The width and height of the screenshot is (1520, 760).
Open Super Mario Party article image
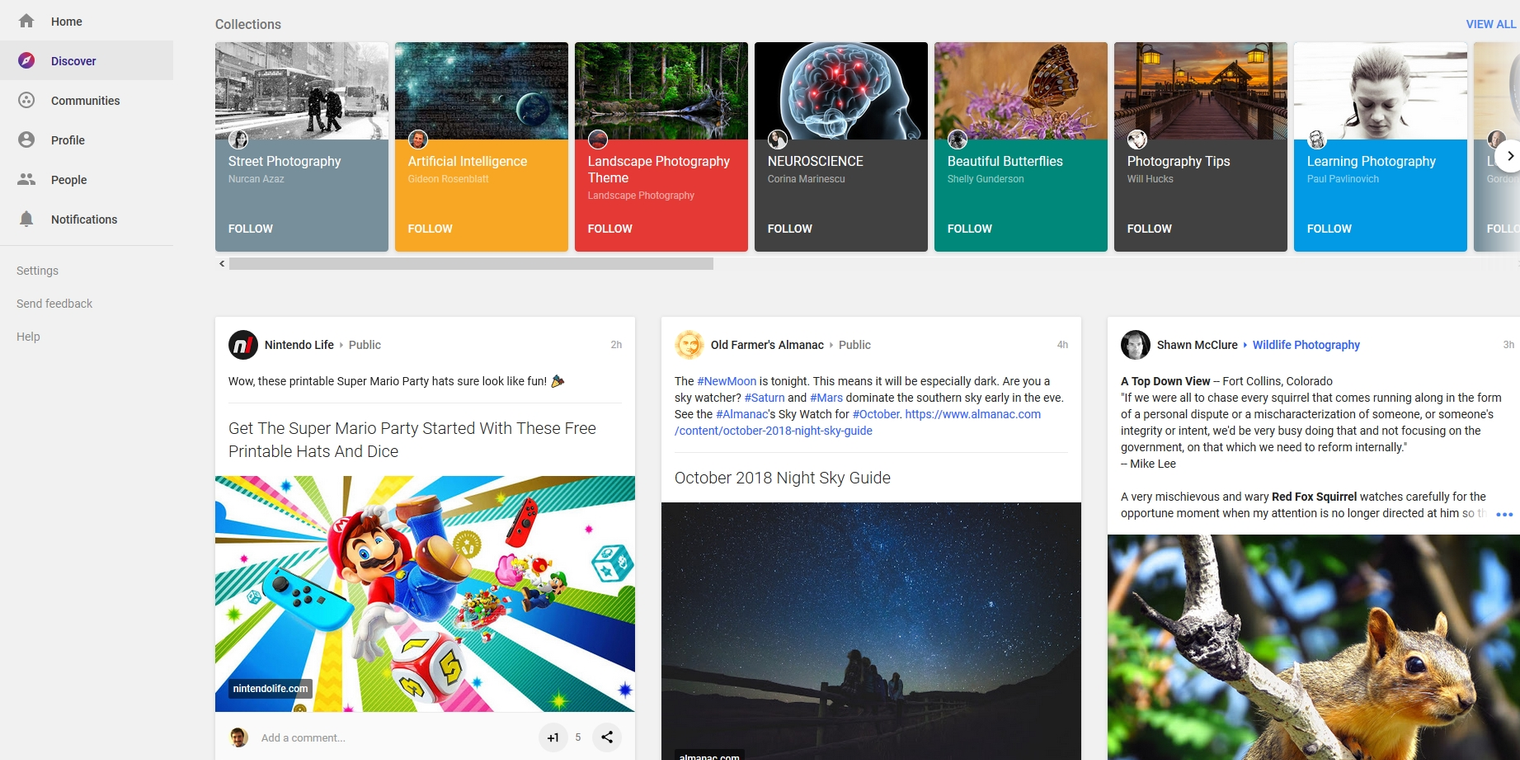[x=425, y=594]
